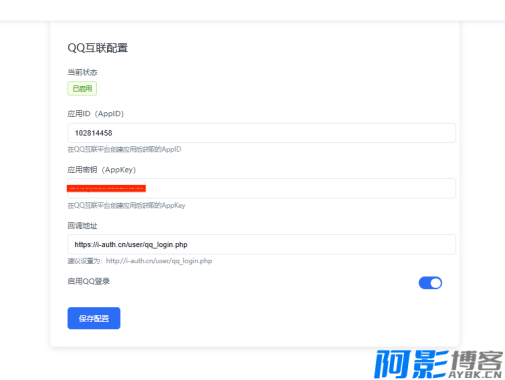
Task: Disable the 启用QQ登录 switch
Action: [430, 283]
